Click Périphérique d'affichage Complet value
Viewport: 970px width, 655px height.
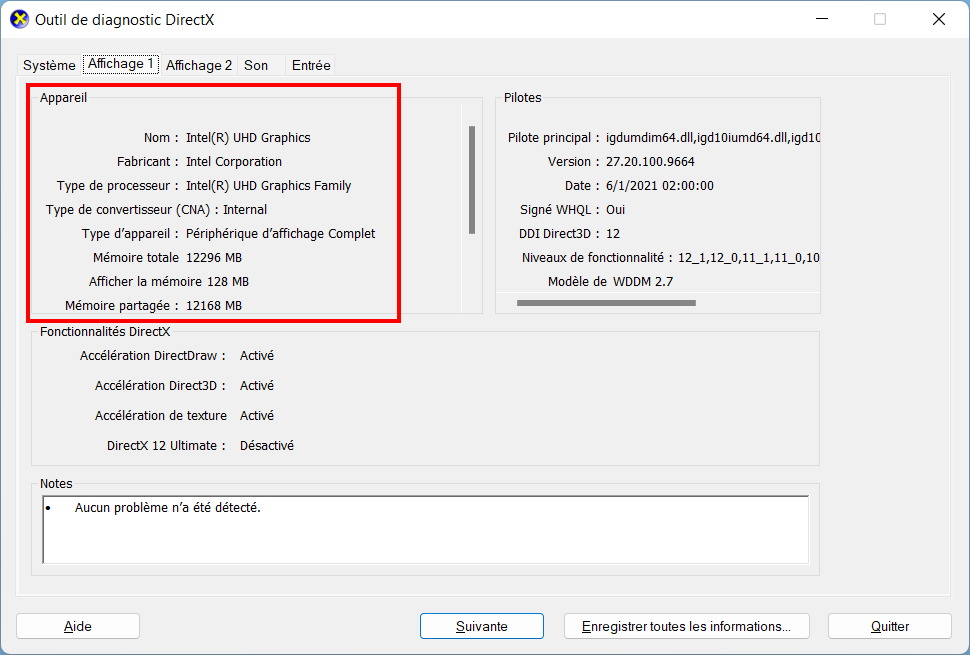[x=280, y=234]
